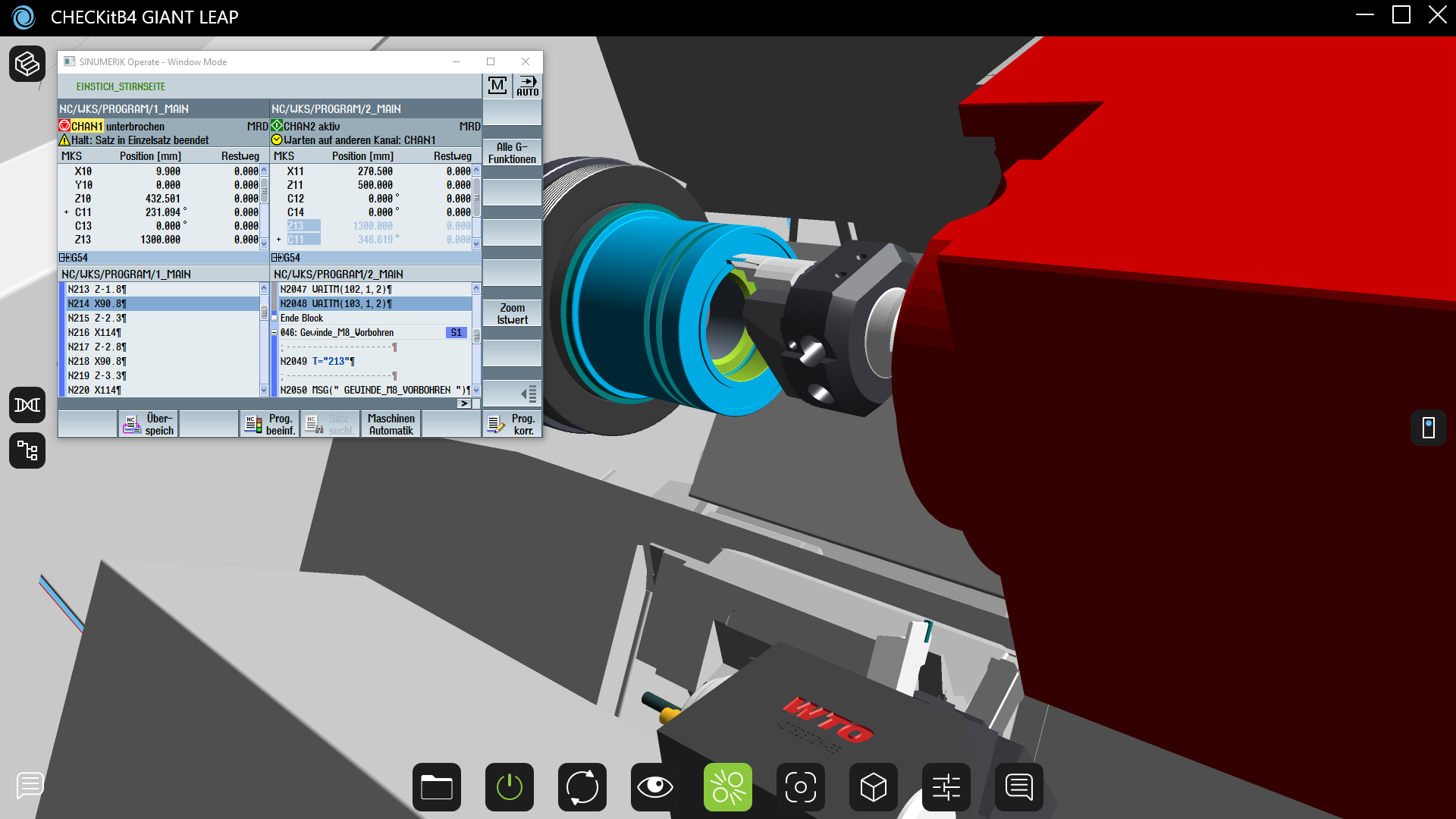Click the yellow warning triangle Halt icon

(x=64, y=140)
